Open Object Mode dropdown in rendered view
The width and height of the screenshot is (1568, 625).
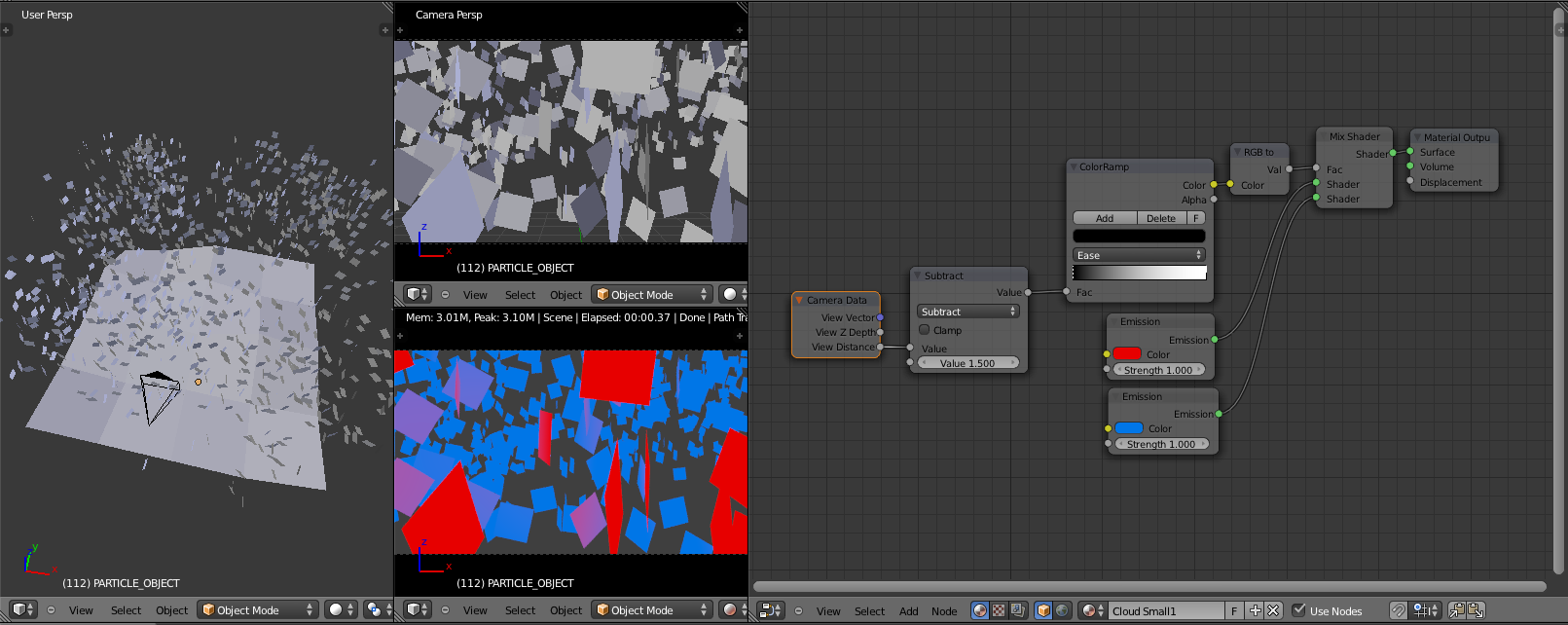tap(652, 609)
